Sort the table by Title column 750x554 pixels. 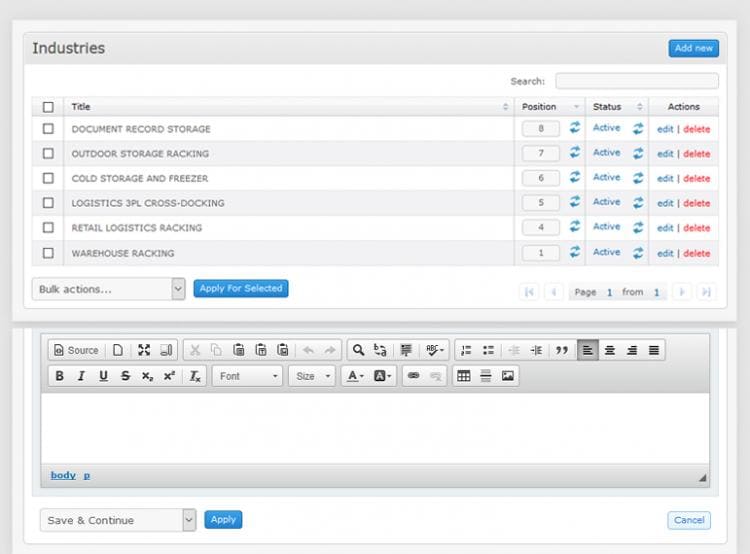288,107
